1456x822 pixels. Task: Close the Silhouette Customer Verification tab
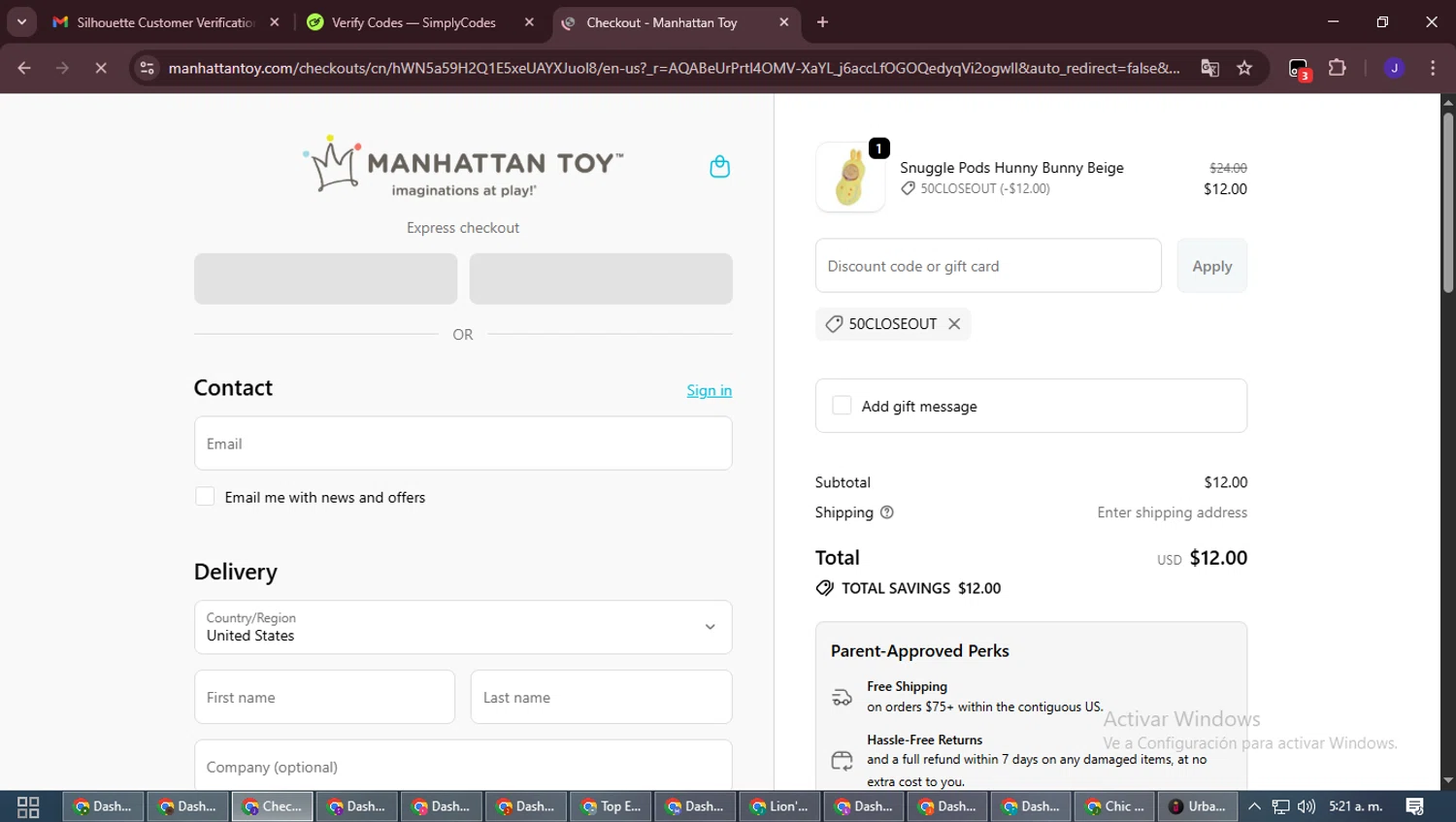point(275,22)
